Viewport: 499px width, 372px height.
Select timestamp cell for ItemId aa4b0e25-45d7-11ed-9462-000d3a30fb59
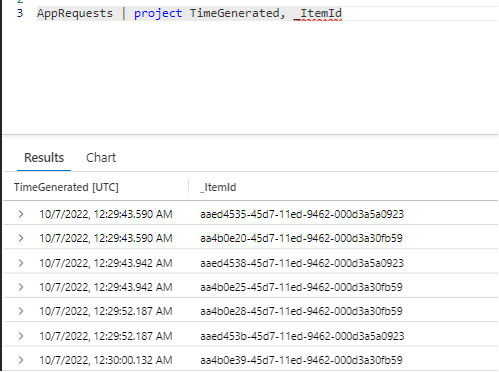(x=106, y=287)
